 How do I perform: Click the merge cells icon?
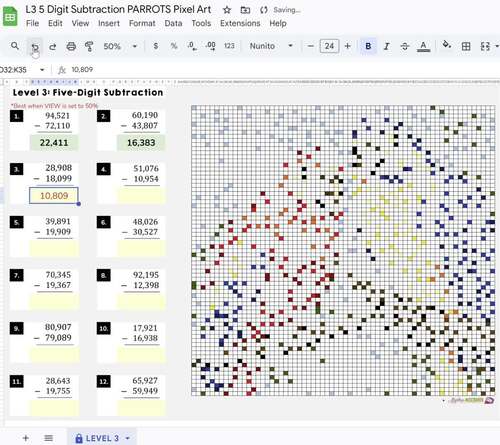[x=485, y=46]
